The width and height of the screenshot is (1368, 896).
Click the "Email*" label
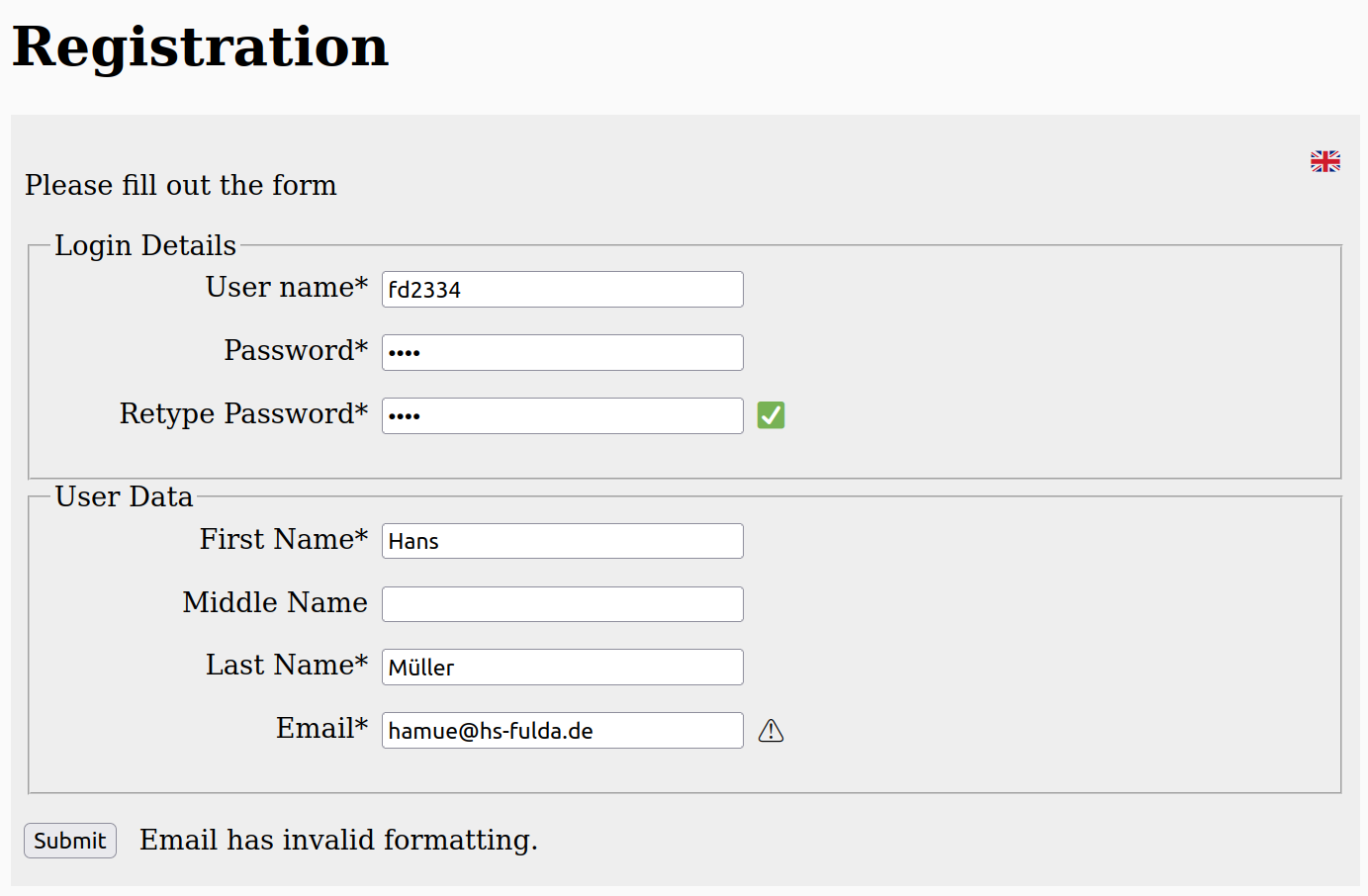[321, 728]
